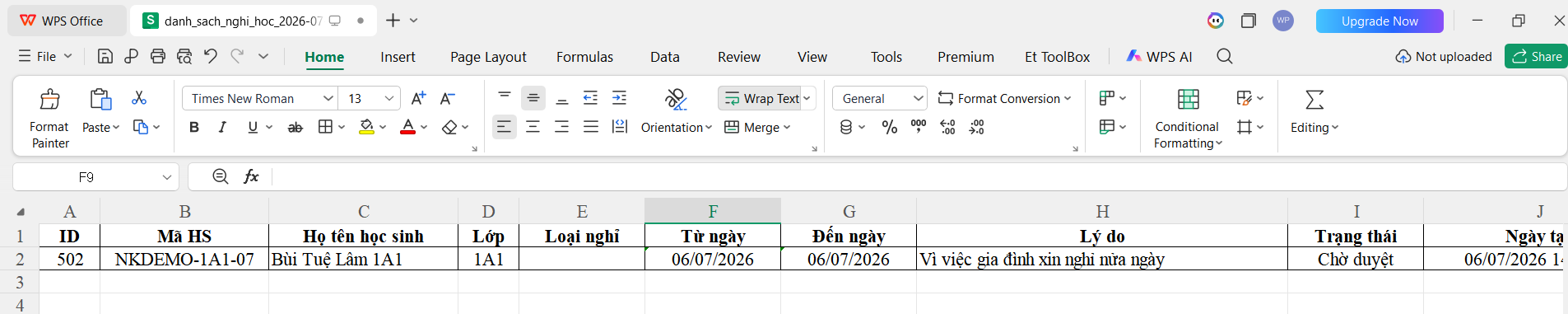Open the font size 13 dropdown
1568x314 pixels.
[389, 98]
